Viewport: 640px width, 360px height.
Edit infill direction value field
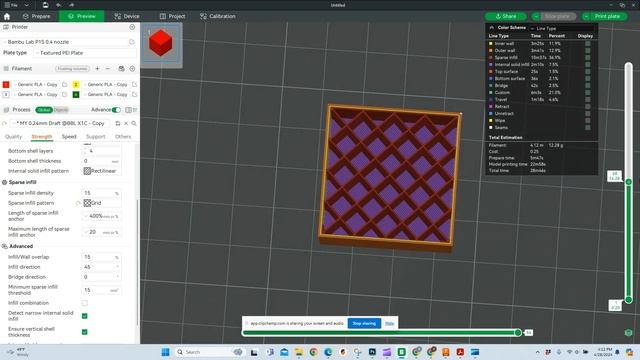coord(101,267)
